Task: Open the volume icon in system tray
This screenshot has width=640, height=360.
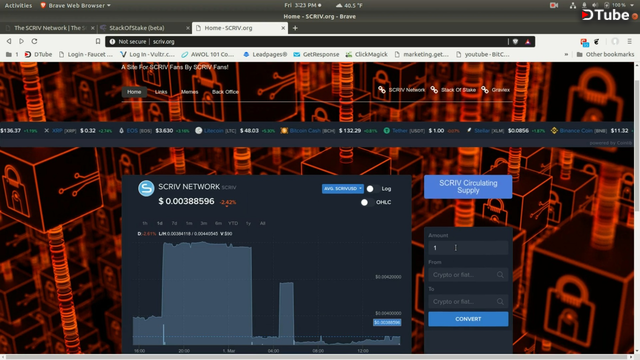Action: click(596, 5)
